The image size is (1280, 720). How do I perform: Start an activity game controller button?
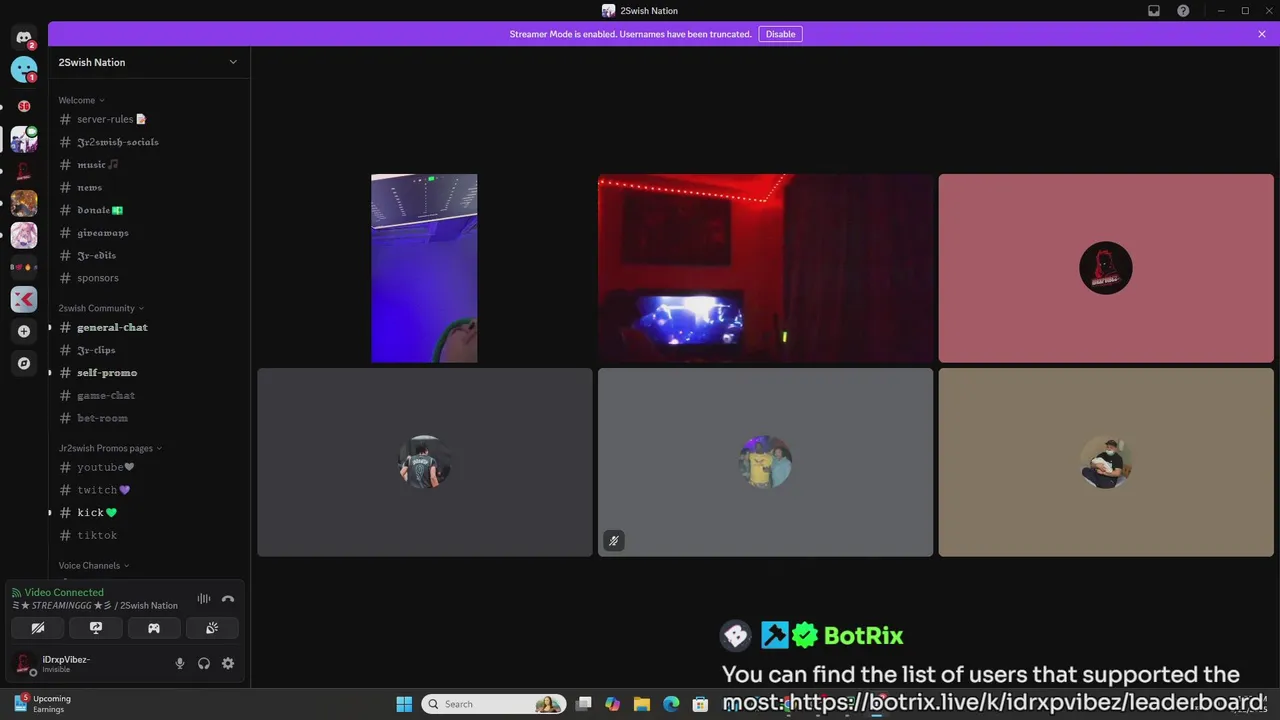click(x=154, y=628)
